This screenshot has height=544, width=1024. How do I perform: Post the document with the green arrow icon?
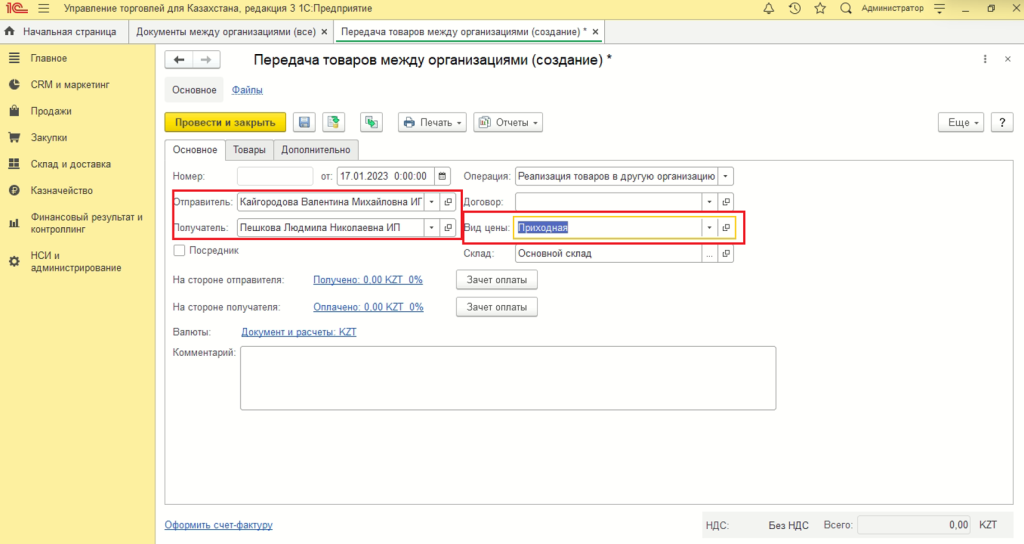click(x=334, y=122)
